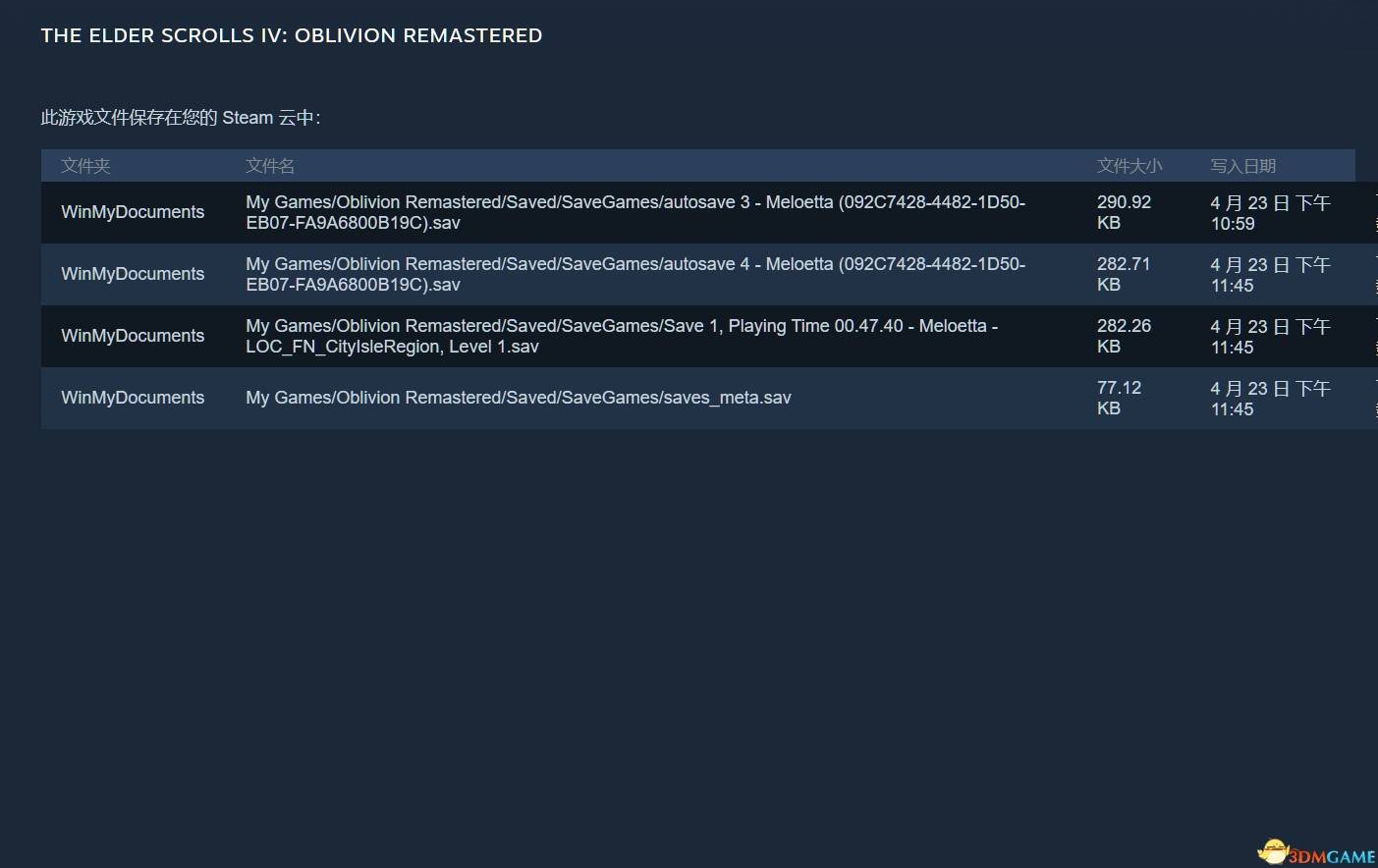The width and height of the screenshot is (1378, 868).
Task: Select the saves_meta.sav file name
Action: pos(519,398)
